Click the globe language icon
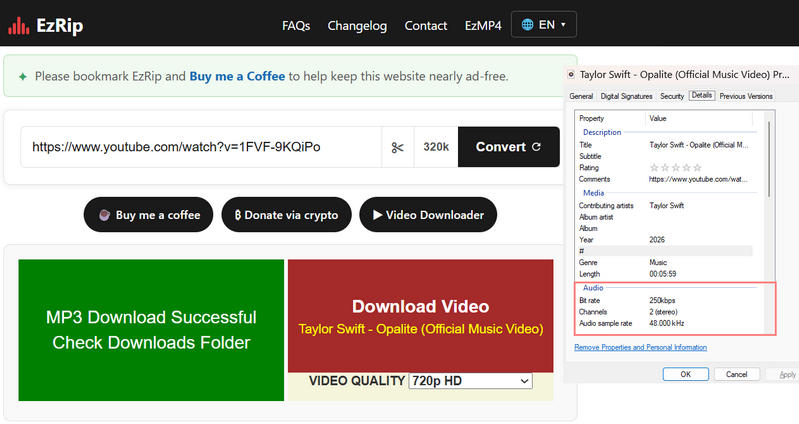799x424 pixels. tap(527, 24)
